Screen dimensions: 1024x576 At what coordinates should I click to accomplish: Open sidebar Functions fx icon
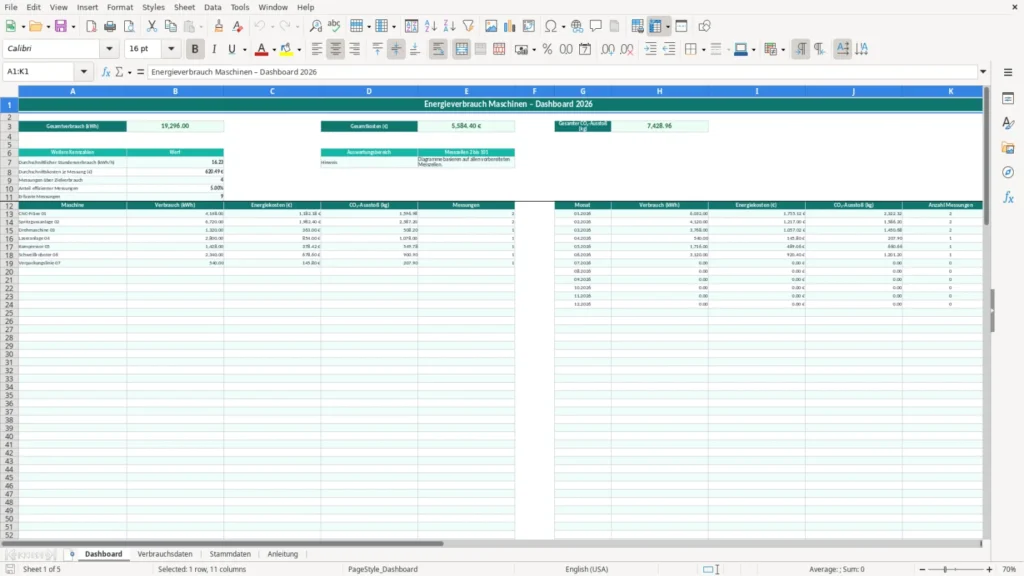tap(1008, 197)
